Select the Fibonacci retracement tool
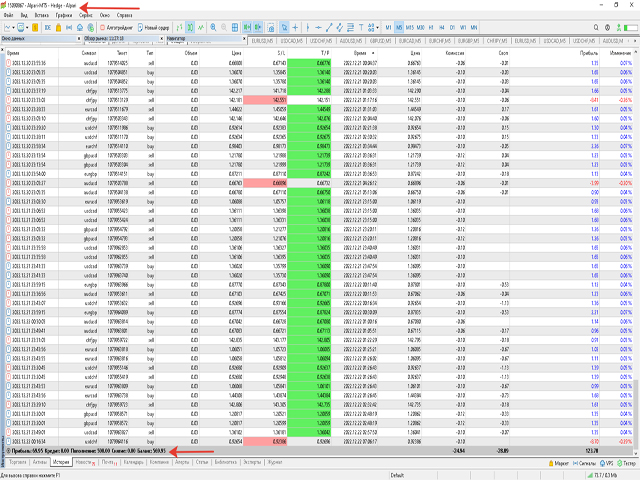 click(350, 27)
